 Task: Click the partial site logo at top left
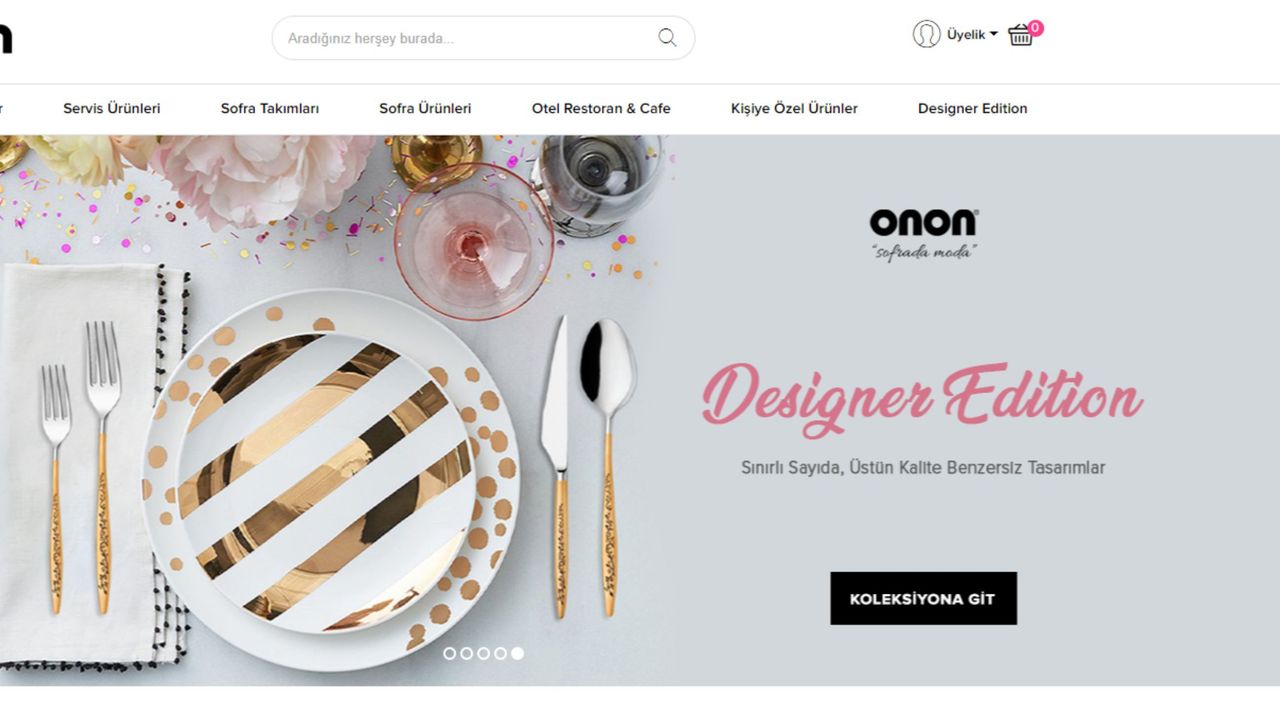coord(5,37)
